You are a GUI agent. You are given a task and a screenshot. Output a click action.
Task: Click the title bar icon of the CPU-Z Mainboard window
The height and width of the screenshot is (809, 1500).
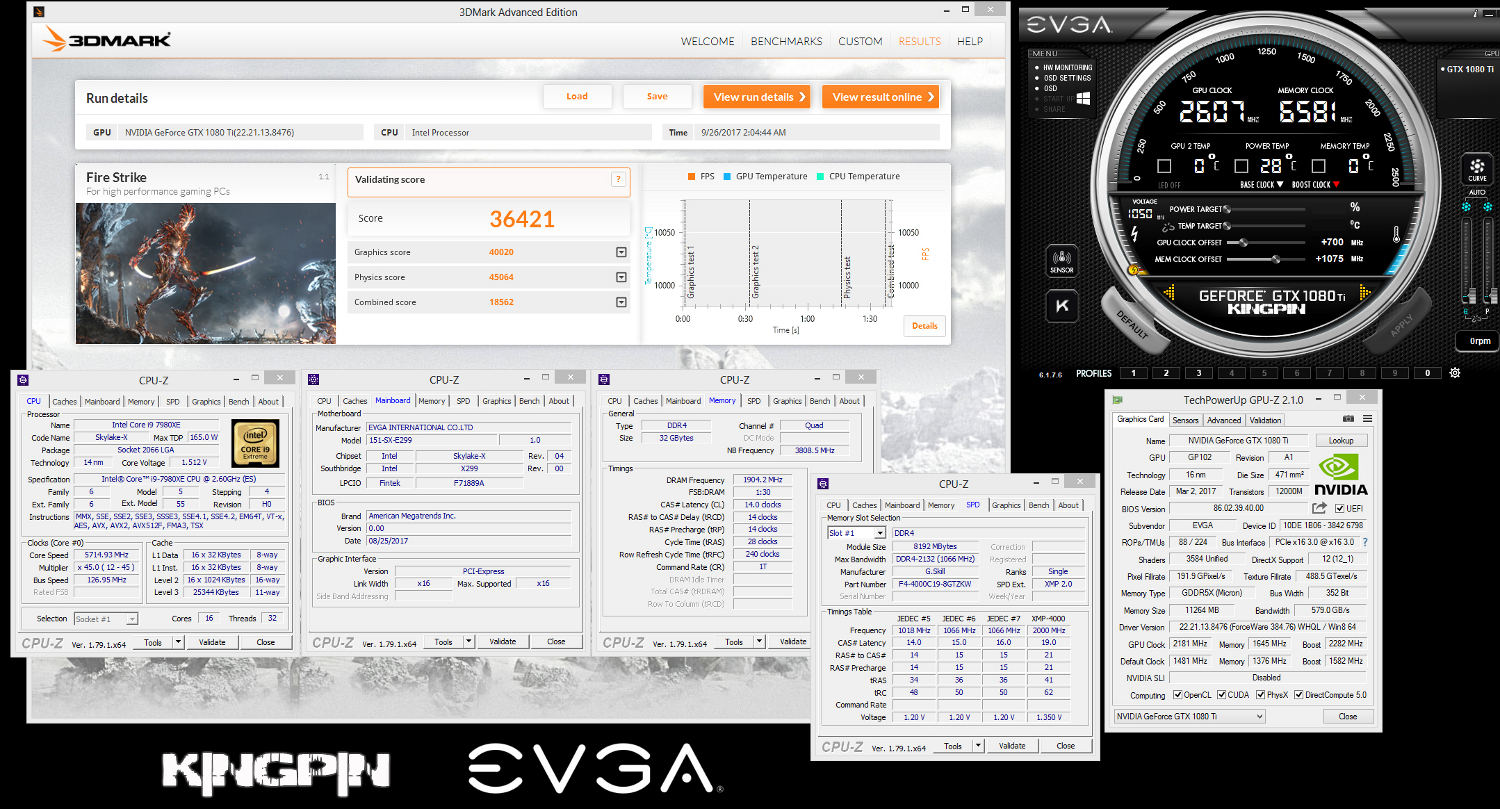(x=313, y=380)
